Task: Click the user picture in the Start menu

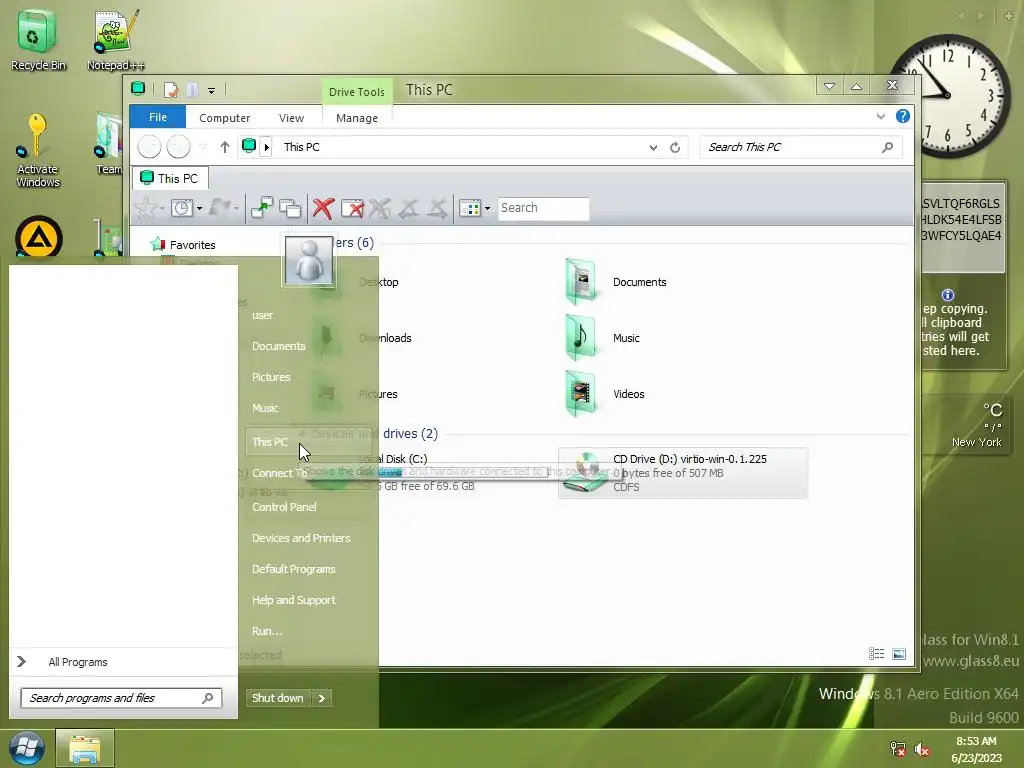Action: (x=309, y=260)
